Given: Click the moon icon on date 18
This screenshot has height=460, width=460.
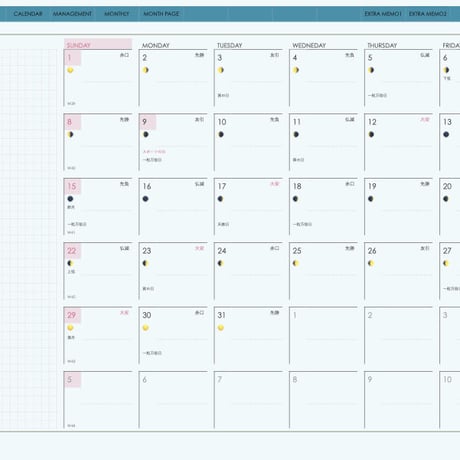Looking at the screenshot, I should [x=296, y=199].
